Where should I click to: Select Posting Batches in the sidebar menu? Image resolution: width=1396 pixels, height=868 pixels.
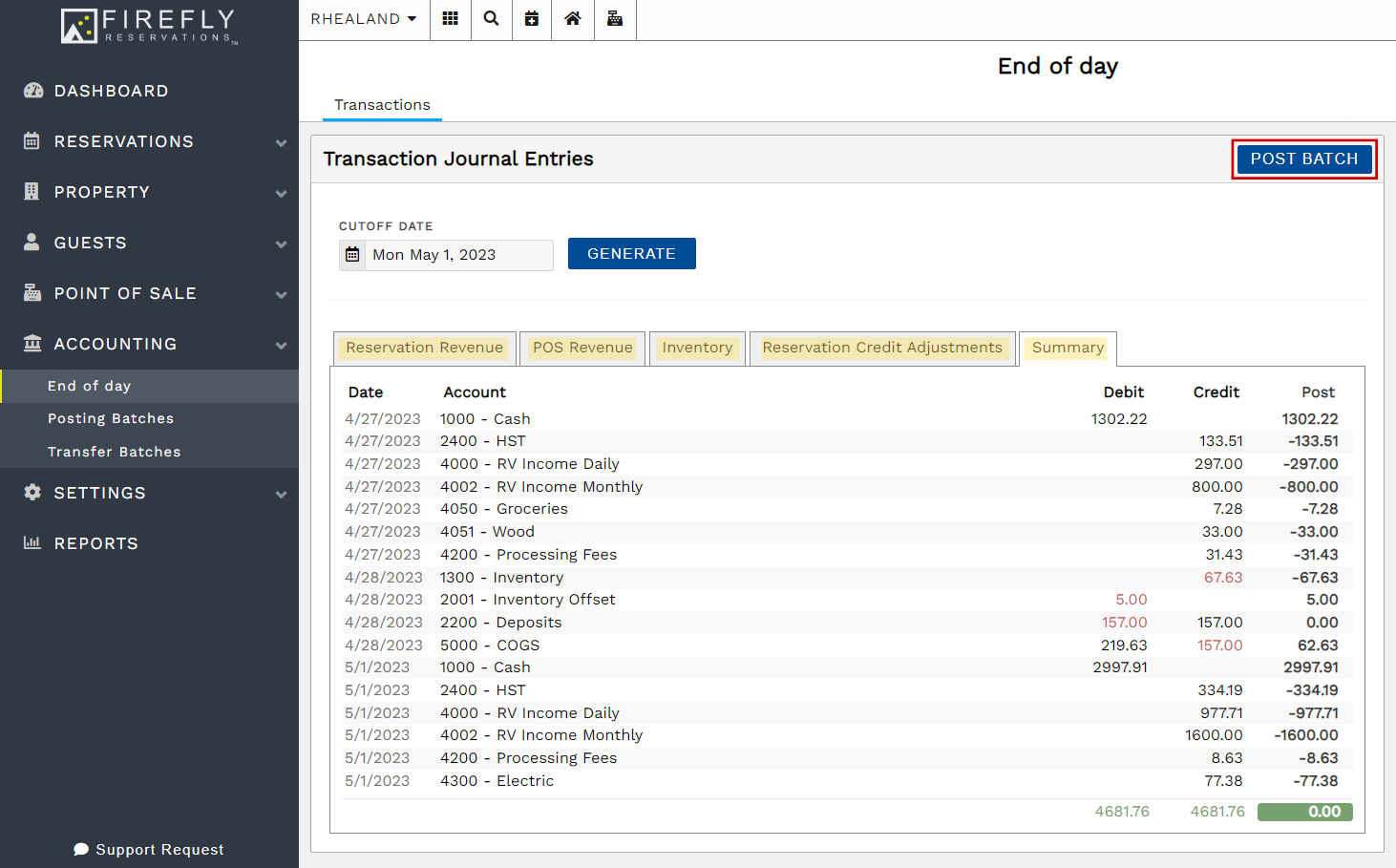[111, 417]
